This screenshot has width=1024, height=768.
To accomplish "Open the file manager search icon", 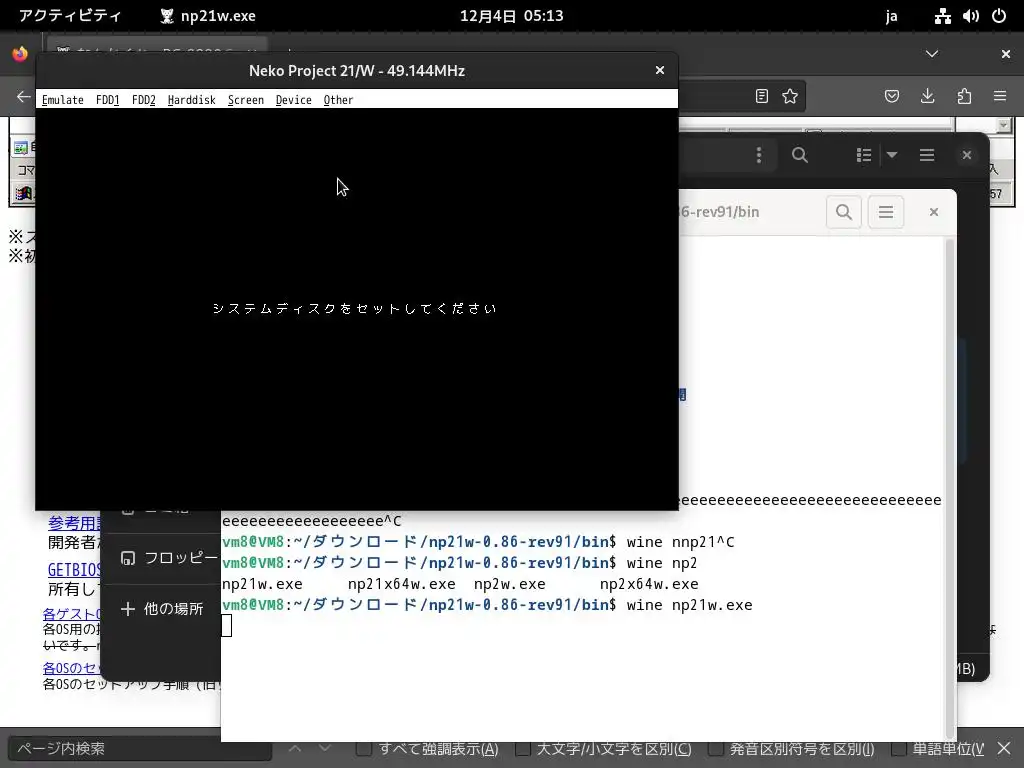I will 799,155.
